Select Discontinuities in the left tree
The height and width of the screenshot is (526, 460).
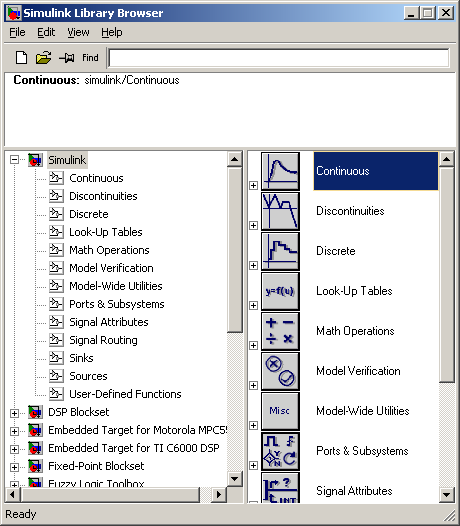pos(103,196)
